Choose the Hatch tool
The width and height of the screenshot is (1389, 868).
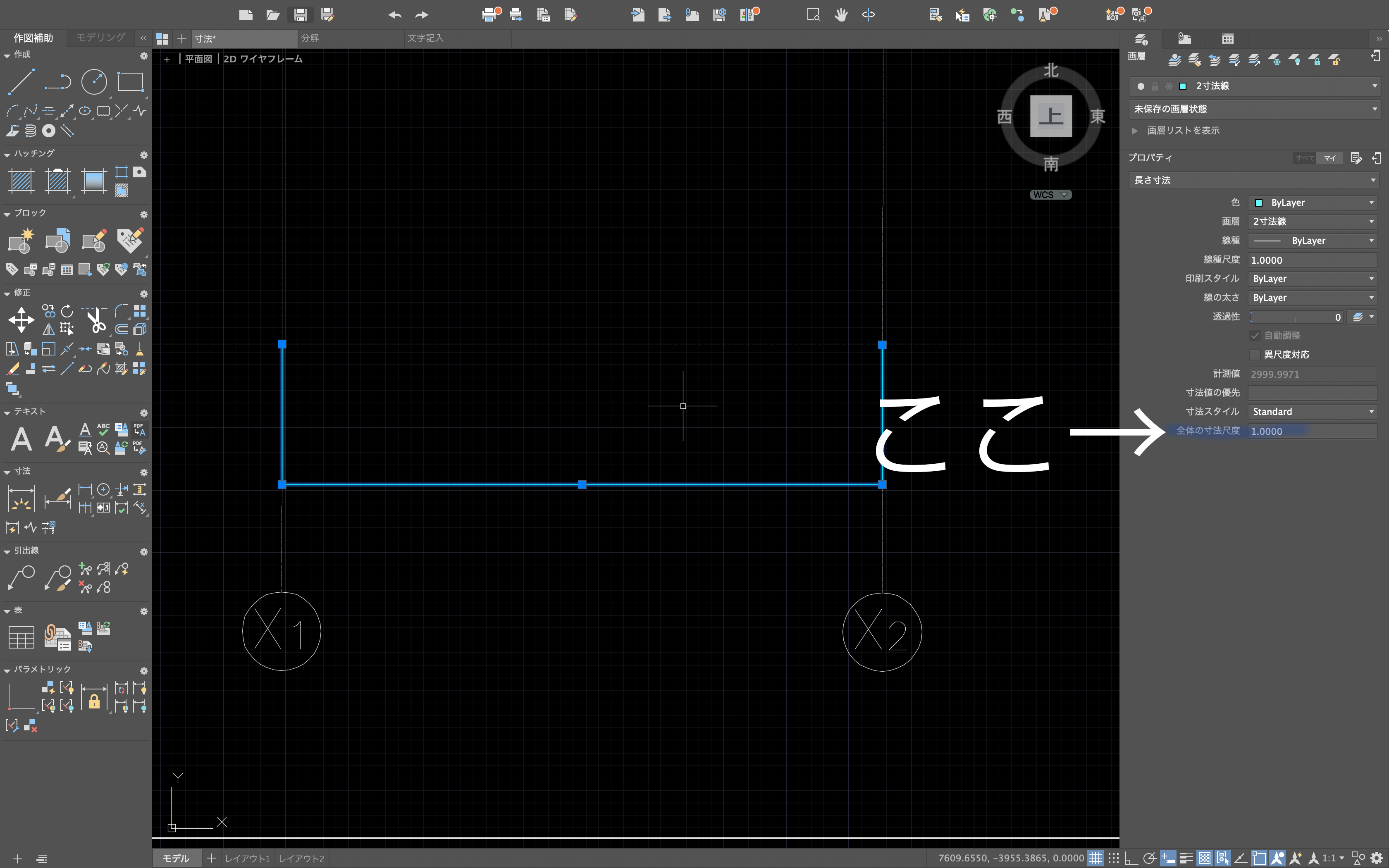[x=21, y=181]
